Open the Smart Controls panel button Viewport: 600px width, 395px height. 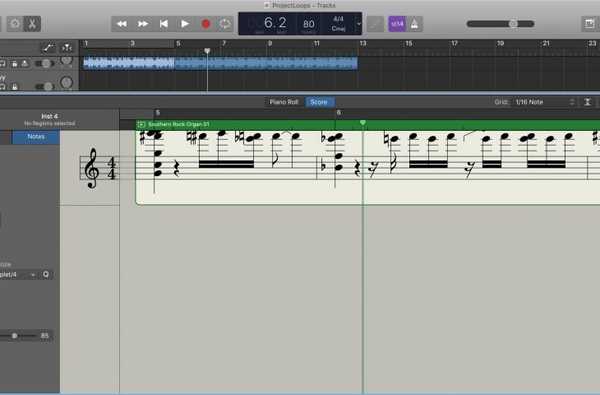coord(15,24)
